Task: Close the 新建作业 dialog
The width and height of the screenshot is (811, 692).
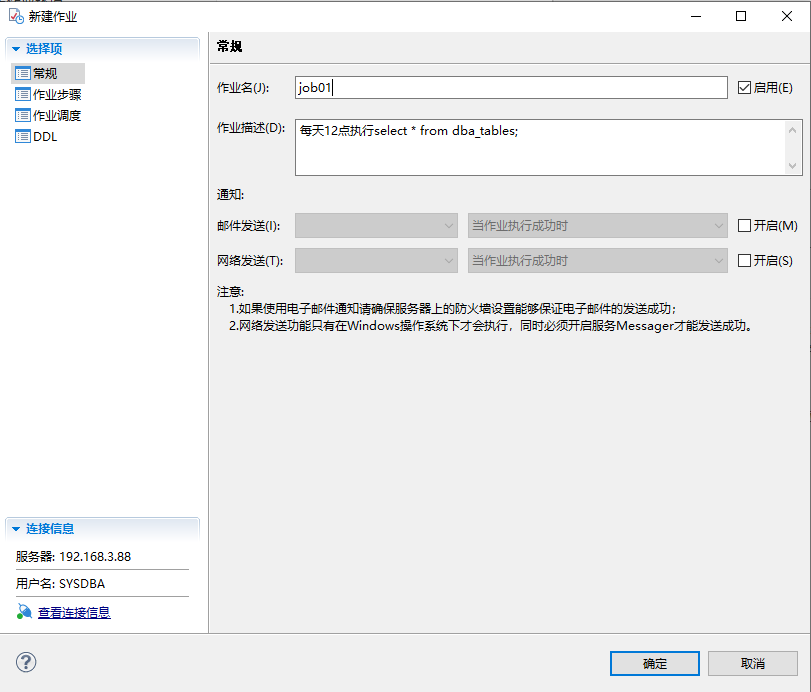Action: pos(787,16)
